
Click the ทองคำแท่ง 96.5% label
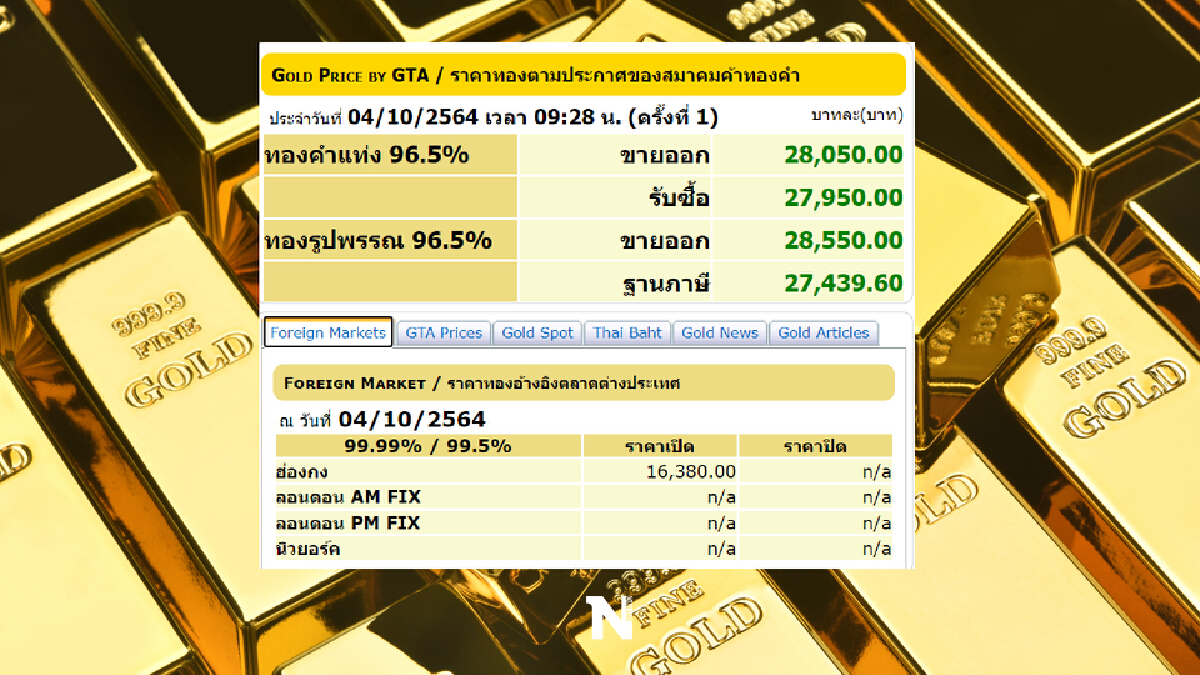point(367,156)
